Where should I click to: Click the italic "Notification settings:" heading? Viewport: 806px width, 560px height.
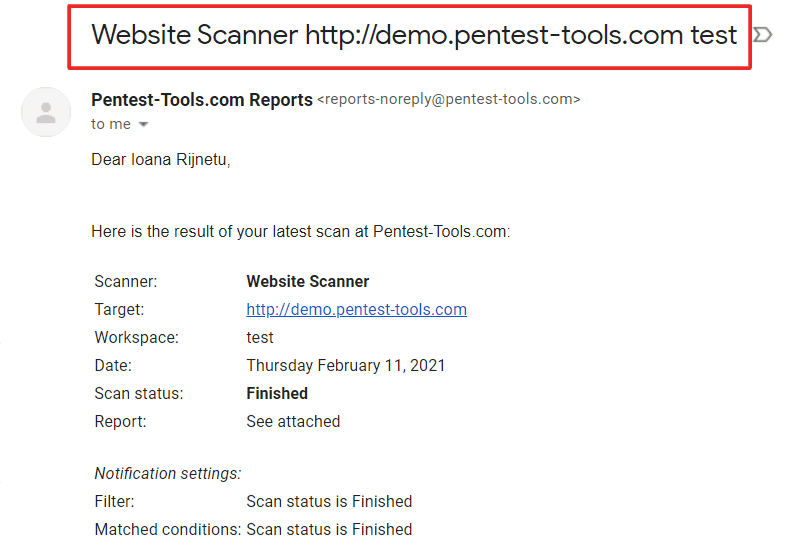click(x=168, y=473)
